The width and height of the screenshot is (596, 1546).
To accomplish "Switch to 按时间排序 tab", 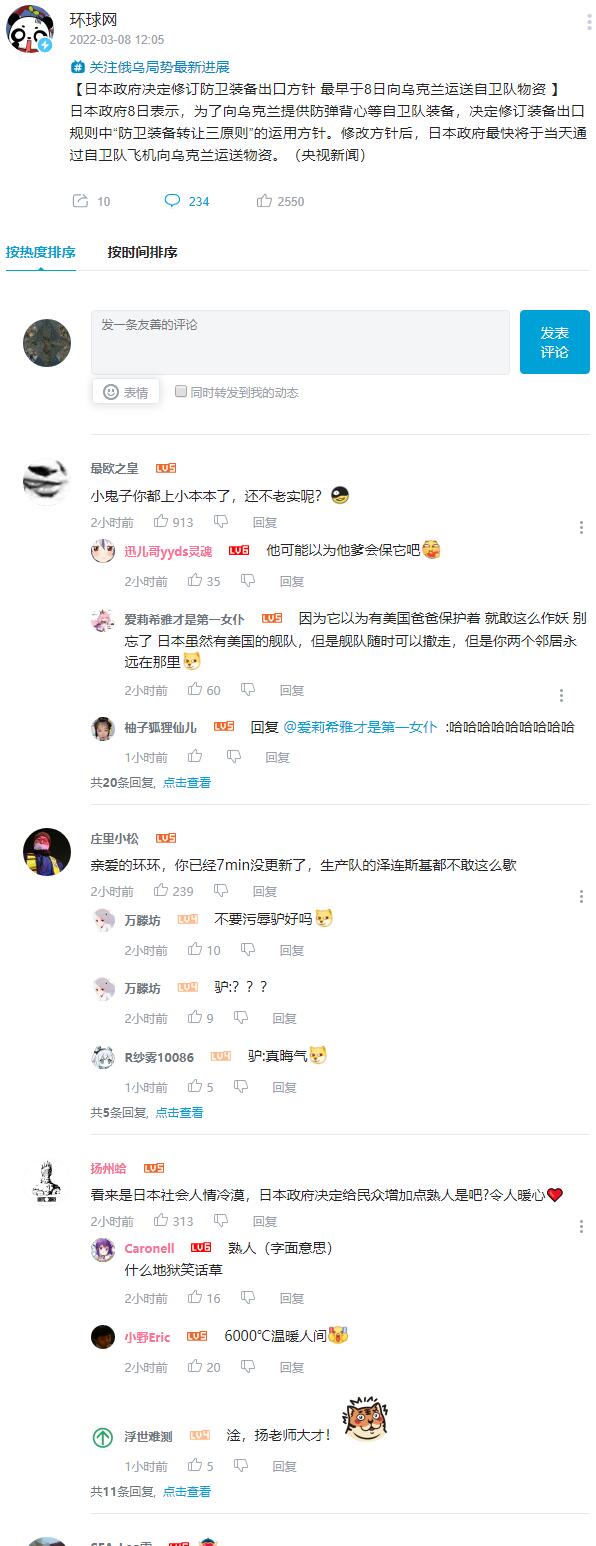I will click(x=143, y=252).
